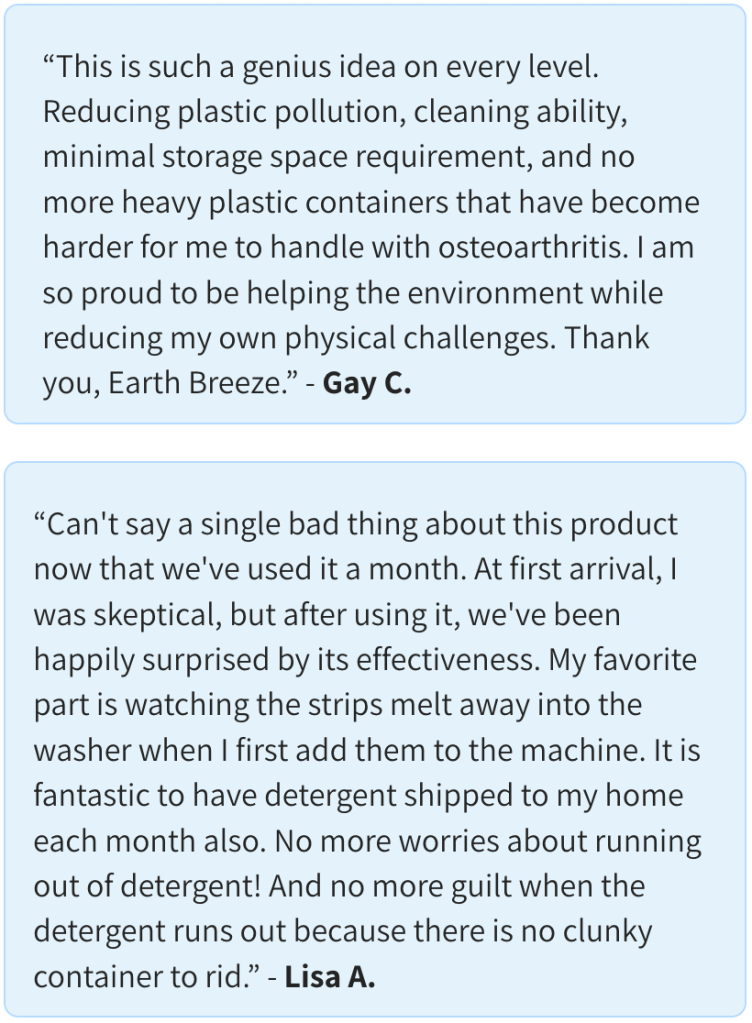Click the reviewer name Lisa A.
The image size is (752, 1023).
(x=330, y=976)
